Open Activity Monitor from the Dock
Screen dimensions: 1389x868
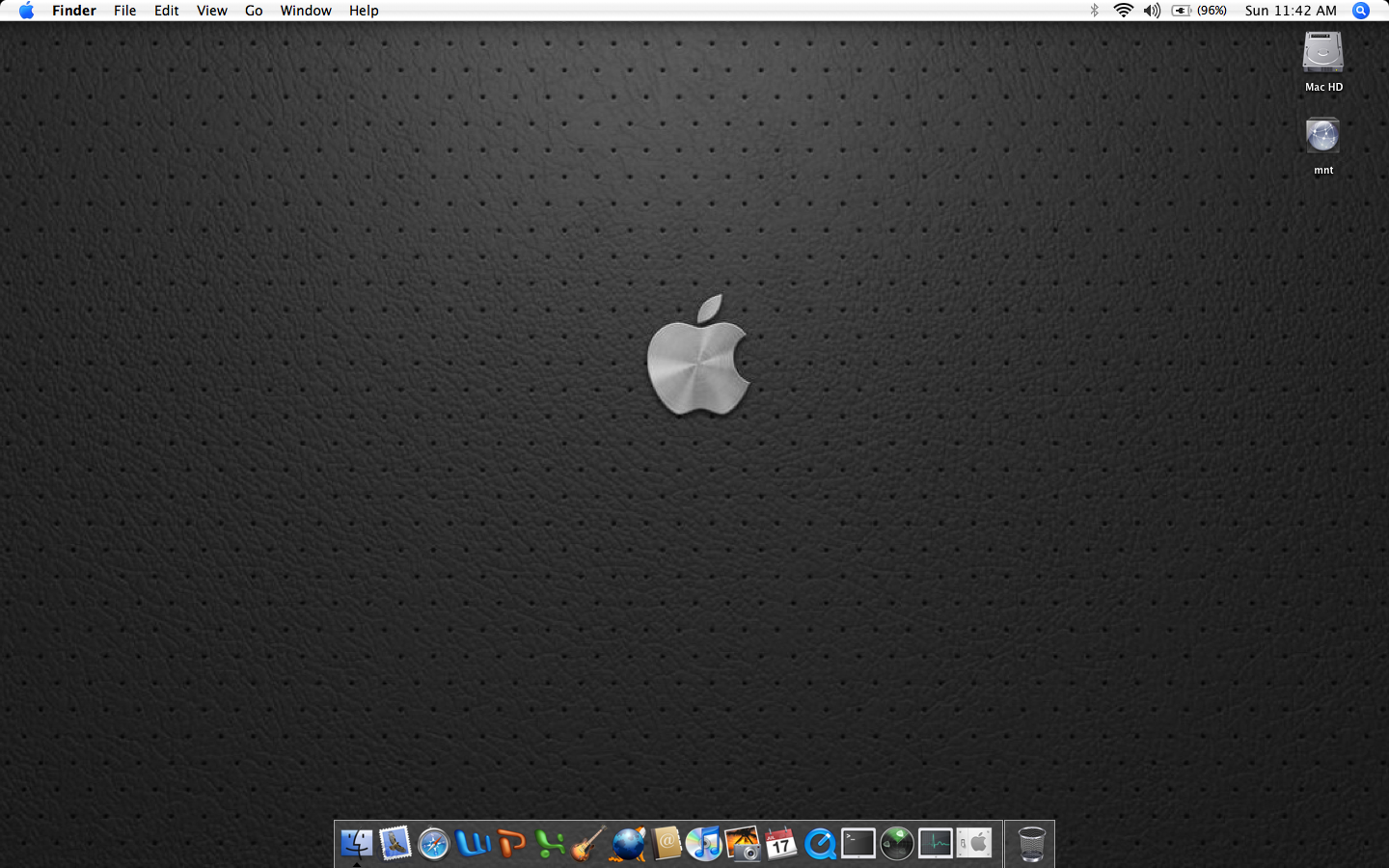936,844
